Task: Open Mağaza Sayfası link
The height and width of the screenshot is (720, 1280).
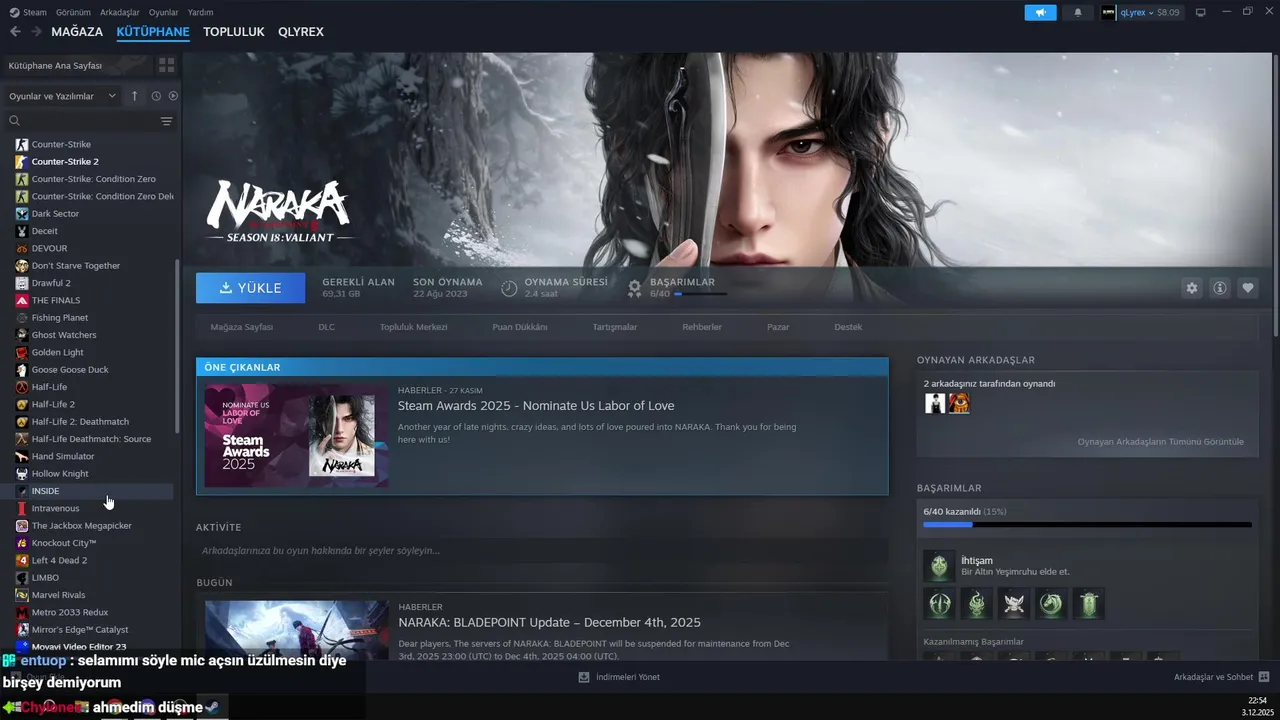Action: 242,327
